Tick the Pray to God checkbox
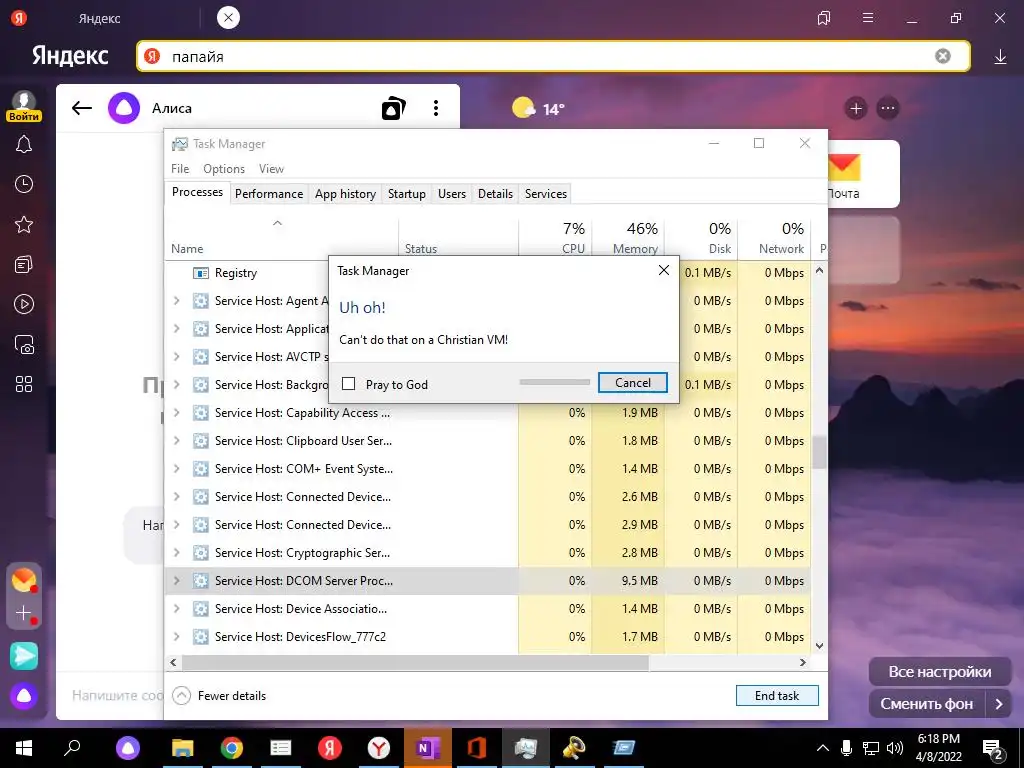Image resolution: width=1024 pixels, height=768 pixels. pos(349,384)
